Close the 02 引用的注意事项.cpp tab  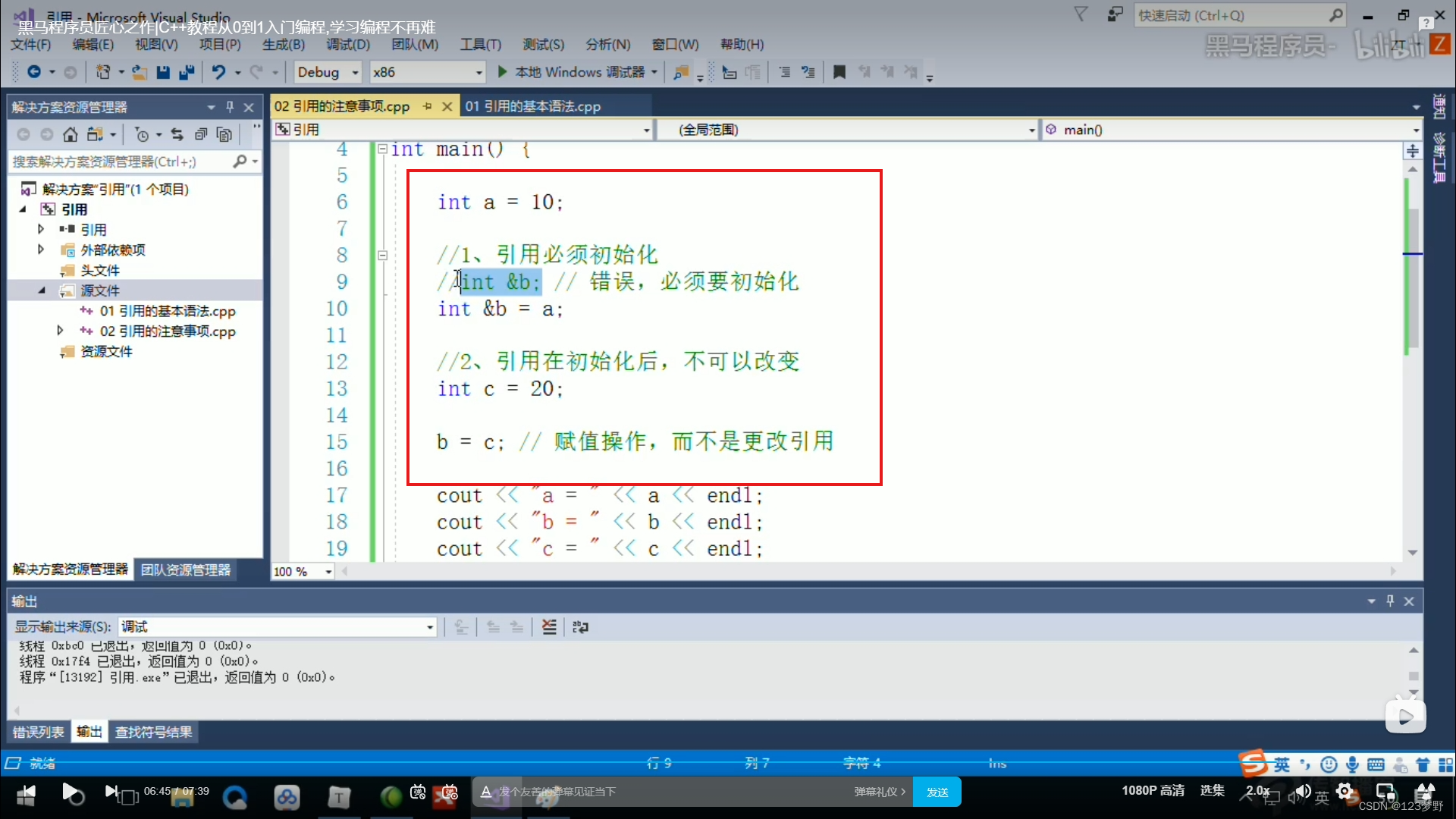click(x=447, y=106)
